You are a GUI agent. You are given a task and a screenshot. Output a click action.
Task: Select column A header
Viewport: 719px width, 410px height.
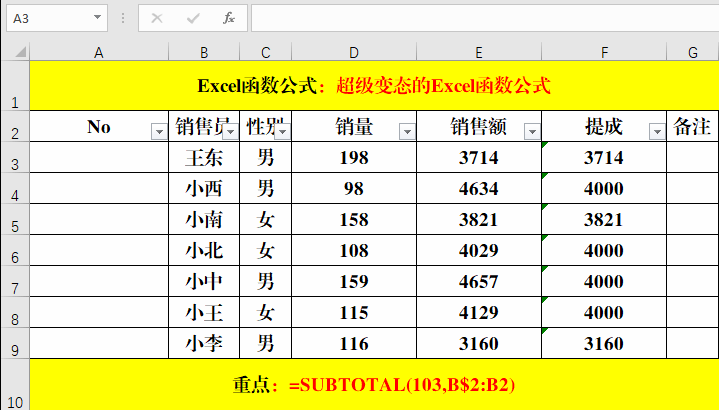tap(99, 52)
